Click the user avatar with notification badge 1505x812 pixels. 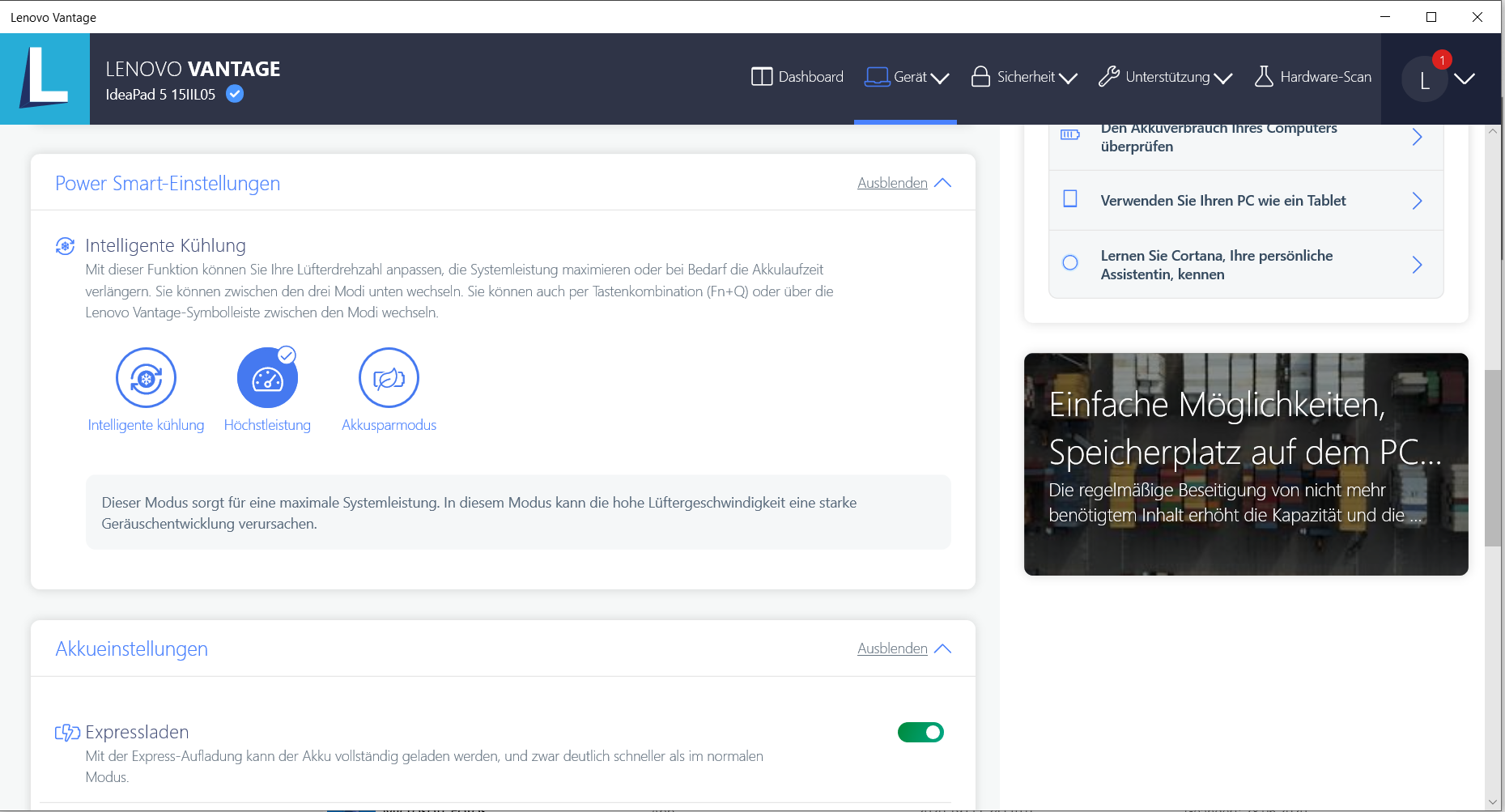click(1425, 79)
